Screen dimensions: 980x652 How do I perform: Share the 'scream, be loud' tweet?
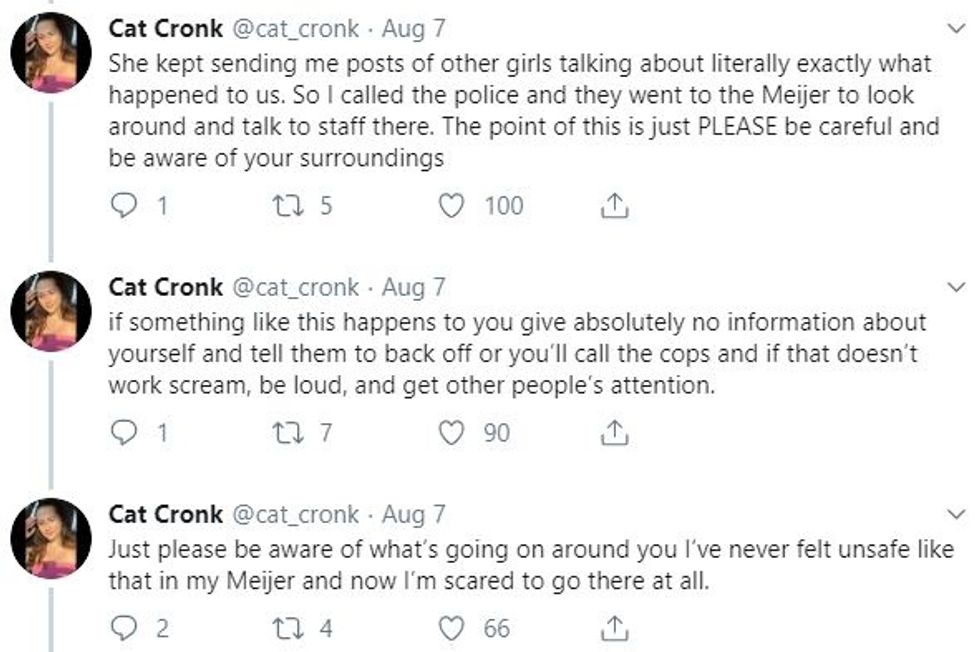point(613,433)
